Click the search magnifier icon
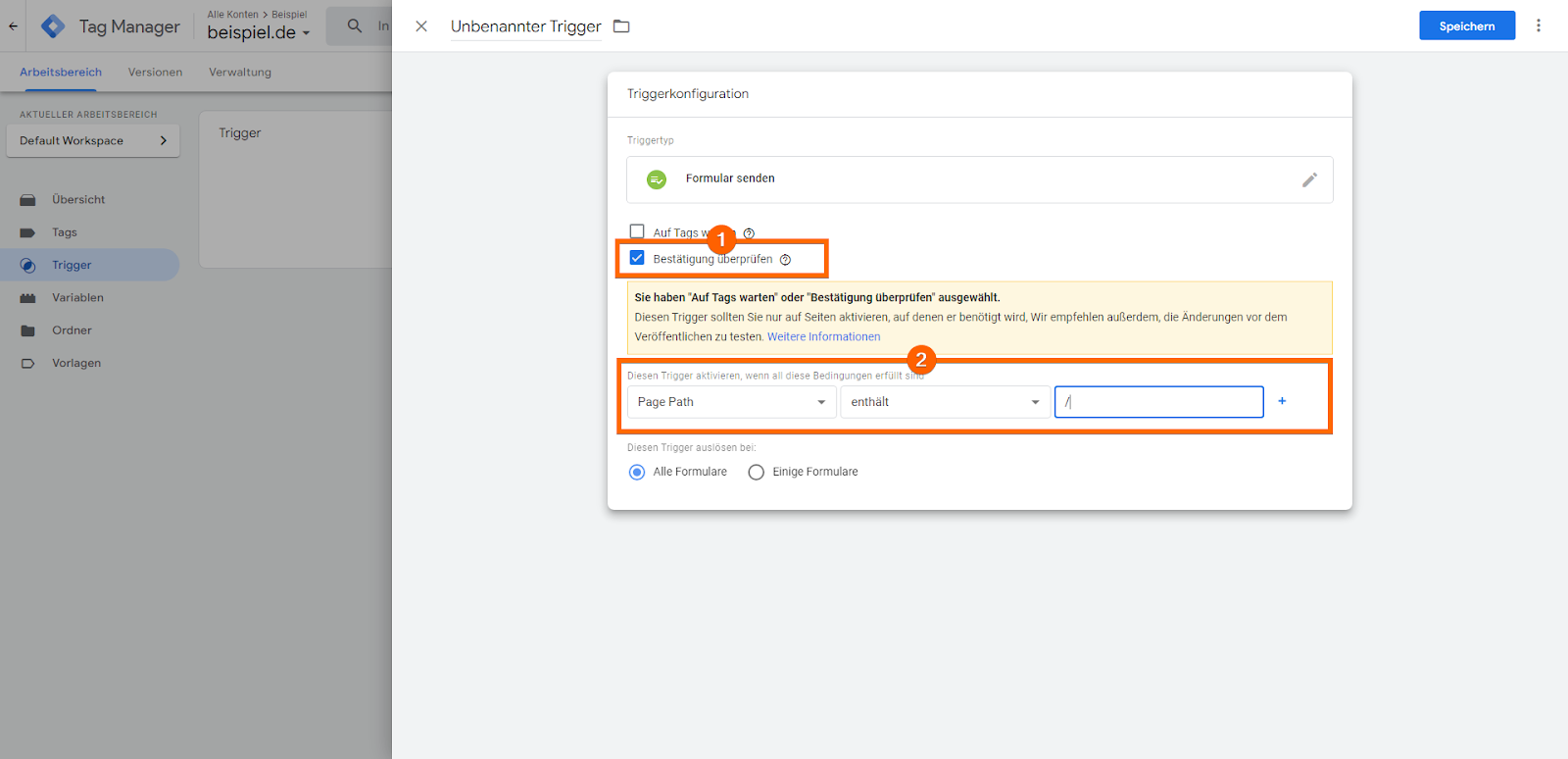The image size is (1568, 759). tap(355, 26)
